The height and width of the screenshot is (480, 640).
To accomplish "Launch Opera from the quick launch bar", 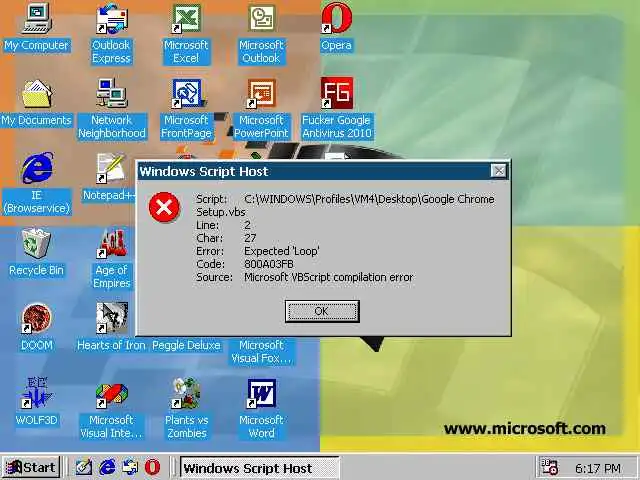I will (152, 467).
